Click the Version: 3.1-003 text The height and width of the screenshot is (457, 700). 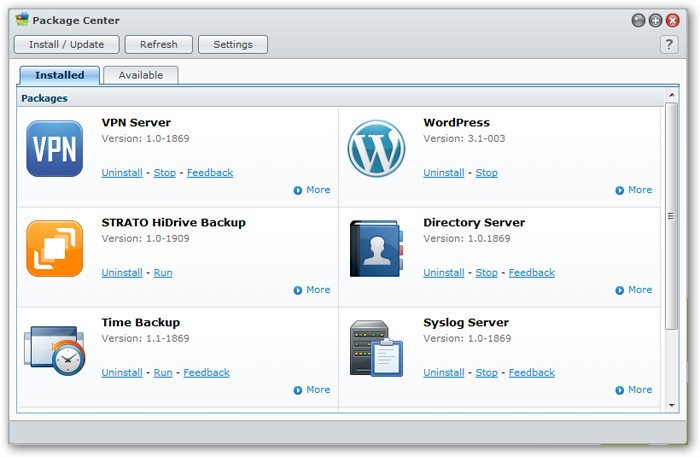coord(464,139)
